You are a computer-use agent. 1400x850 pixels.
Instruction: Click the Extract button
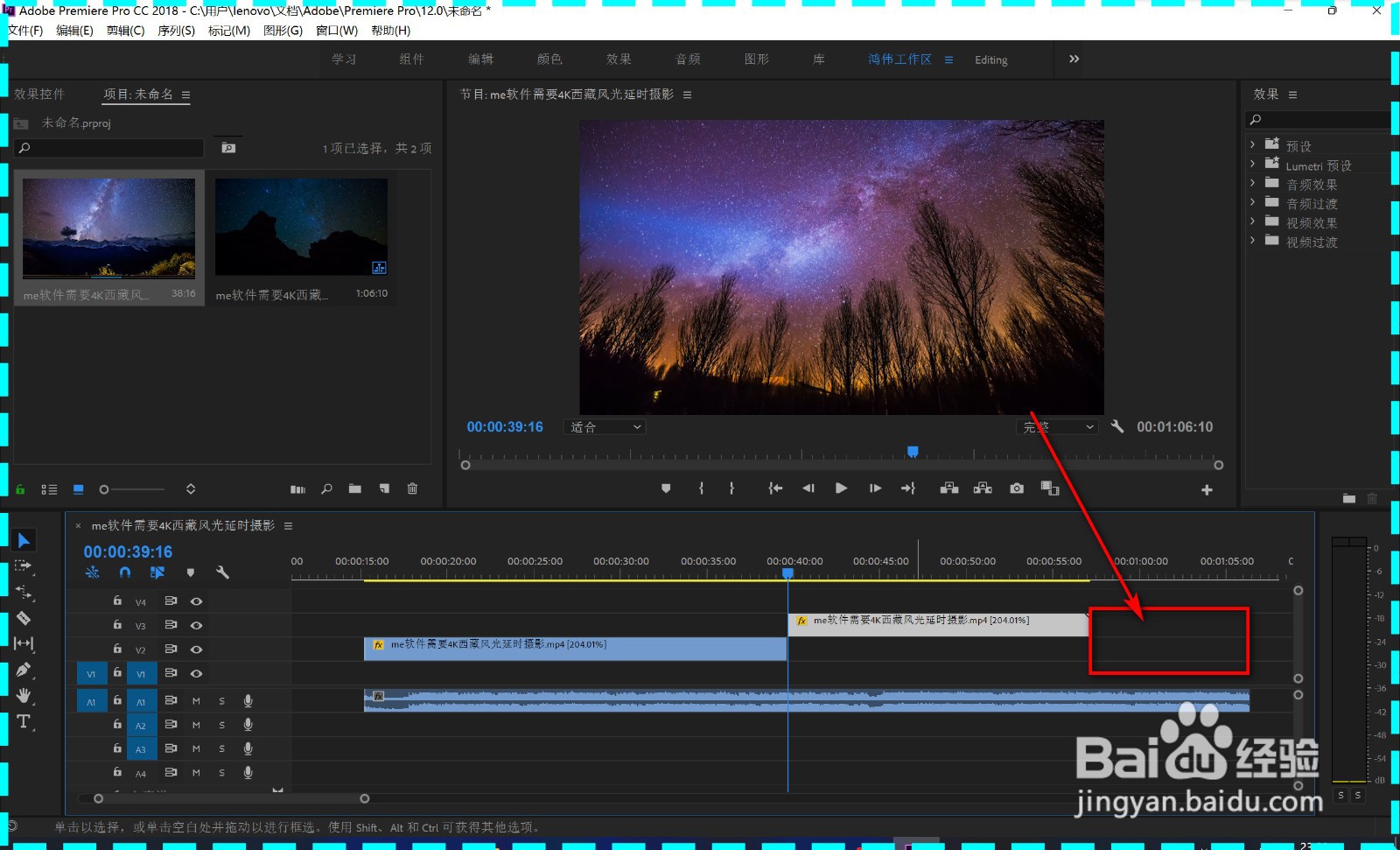(983, 488)
